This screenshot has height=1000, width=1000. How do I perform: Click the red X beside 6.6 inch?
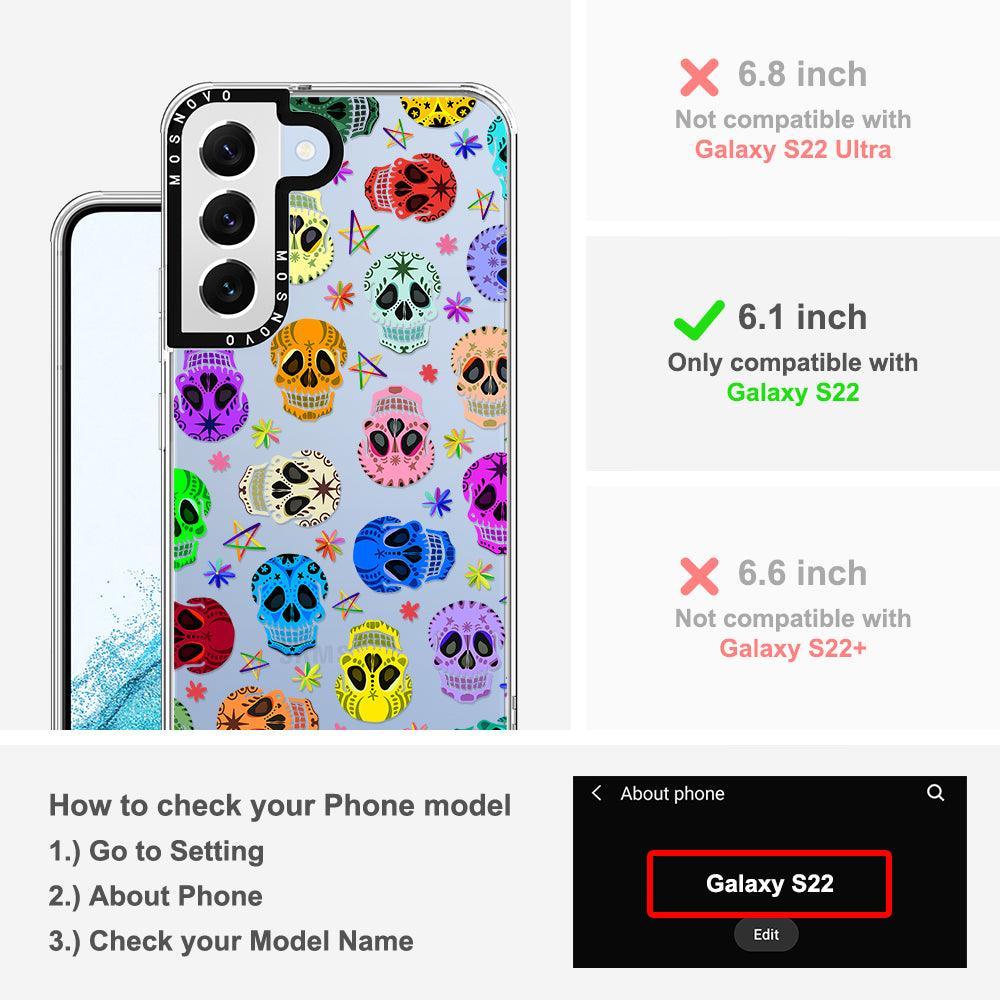tap(699, 576)
